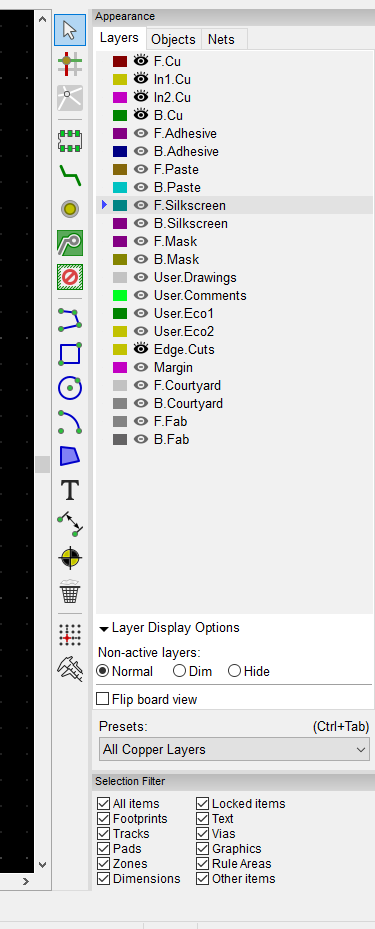The image size is (375, 929).
Task: Open the Nets tab
Action: pyautogui.click(x=221, y=39)
